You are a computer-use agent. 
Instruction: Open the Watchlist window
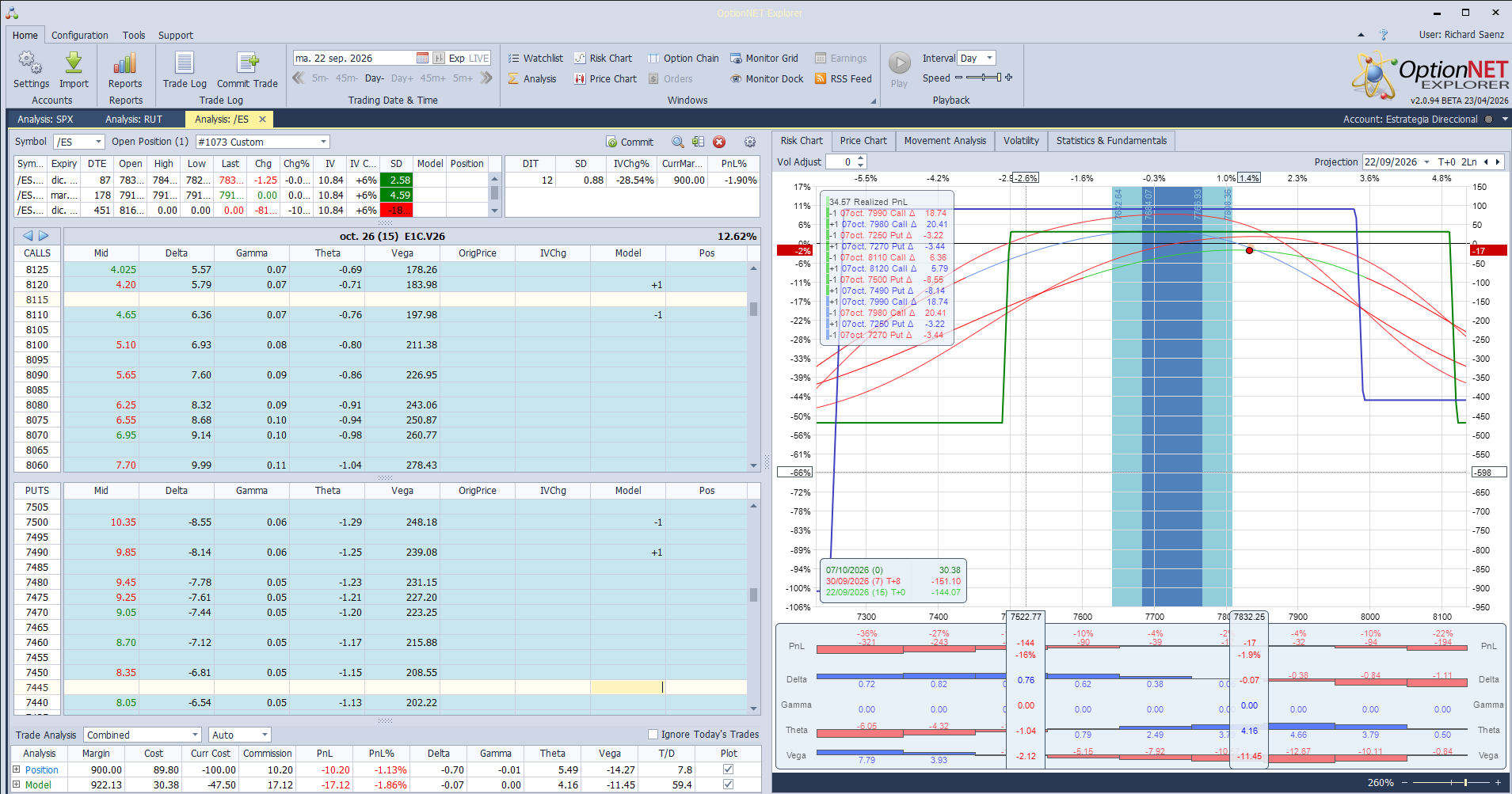pos(535,58)
